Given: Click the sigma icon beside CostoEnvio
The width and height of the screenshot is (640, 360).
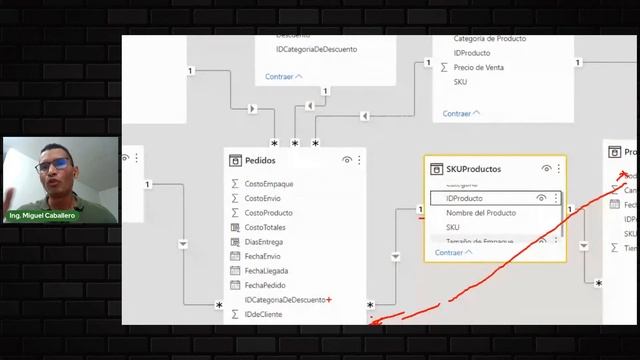Looking at the screenshot, I should pos(235,198).
